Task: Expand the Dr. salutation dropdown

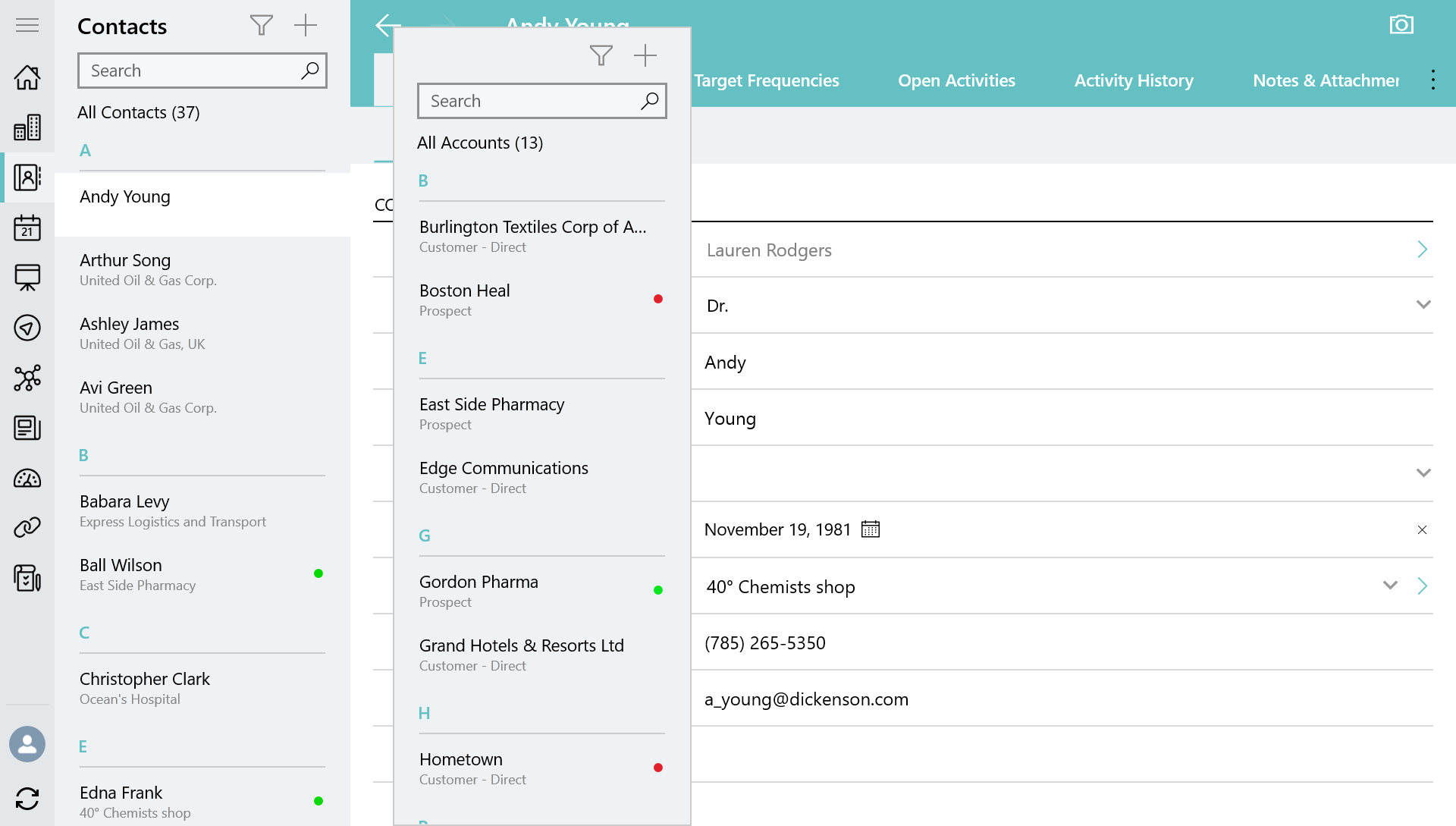Action: (x=1423, y=305)
